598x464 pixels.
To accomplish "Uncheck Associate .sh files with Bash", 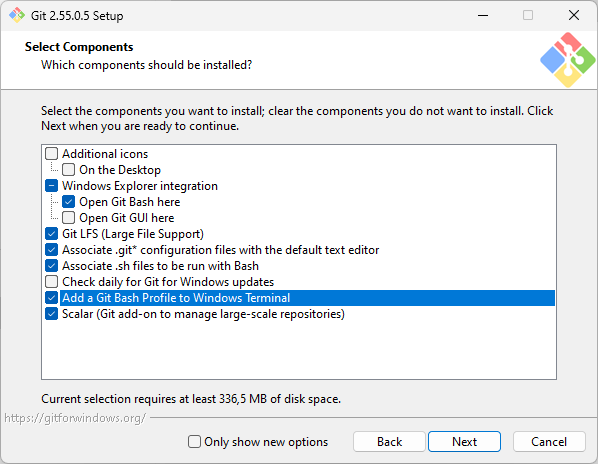I will click(x=51, y=266).
